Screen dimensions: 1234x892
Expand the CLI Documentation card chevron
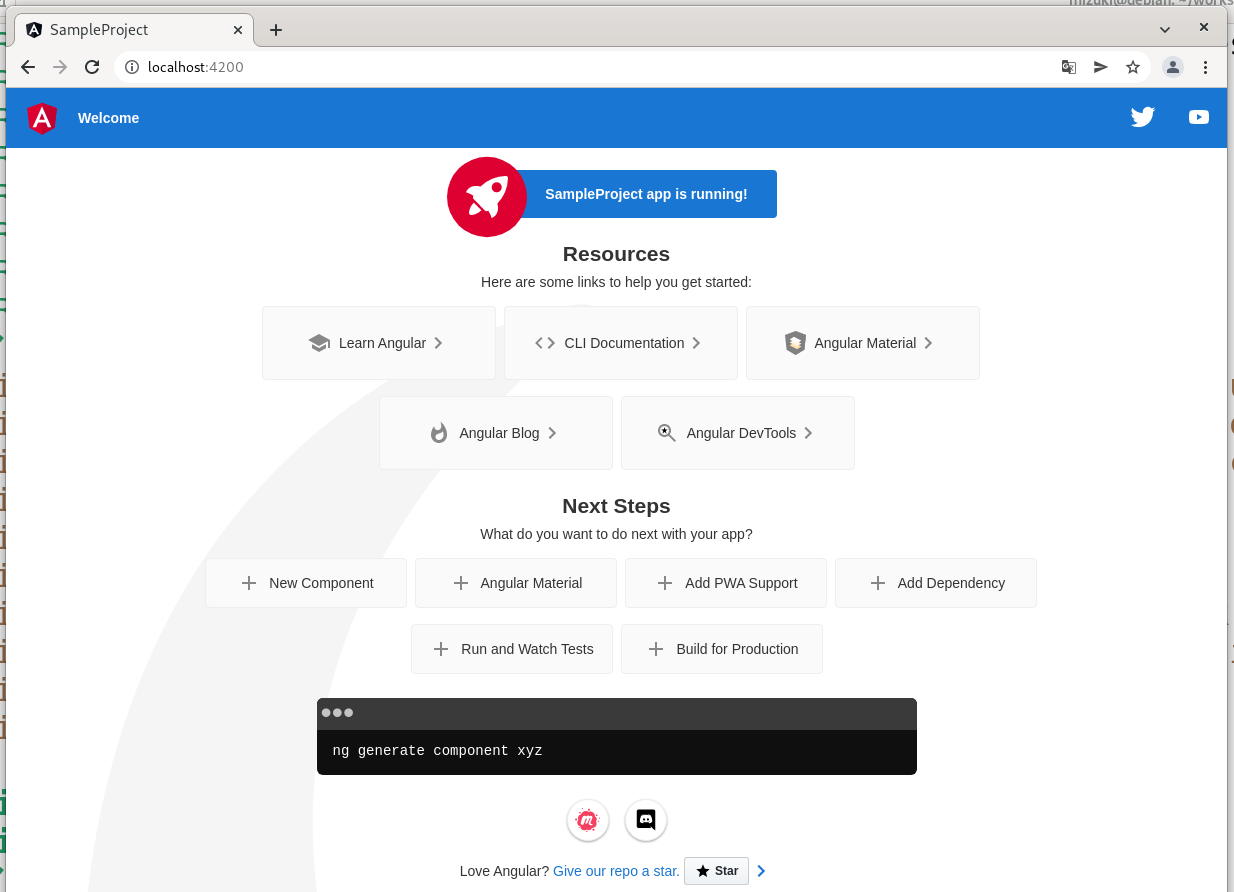(696, 343)
